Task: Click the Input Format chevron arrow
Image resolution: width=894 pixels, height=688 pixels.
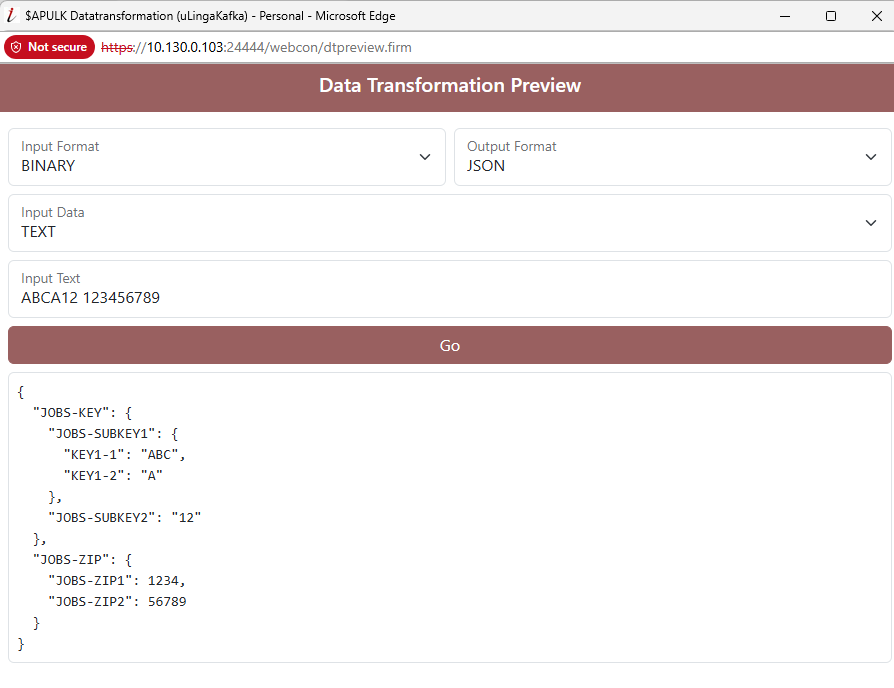Action: (424, 157)
